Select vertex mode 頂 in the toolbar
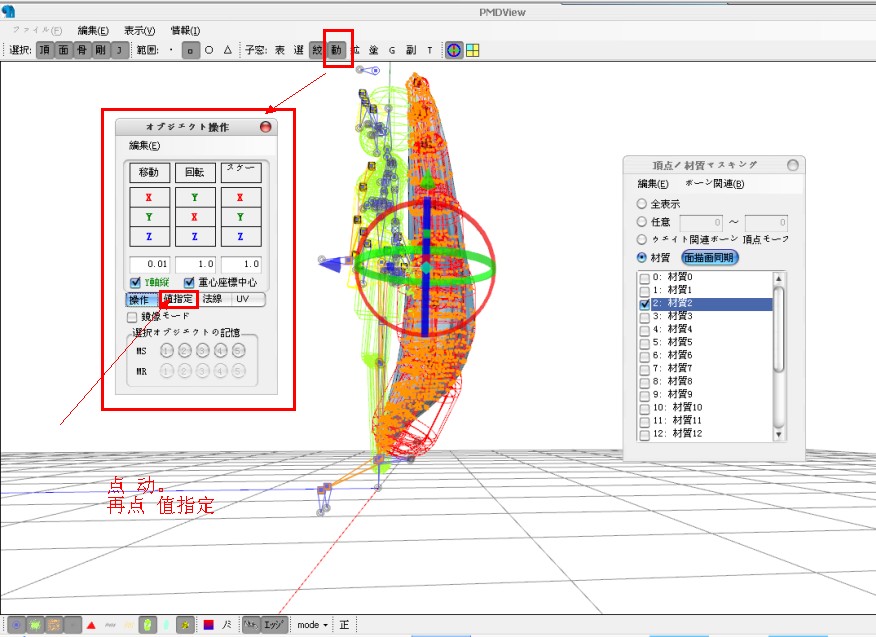876x637 pixels. 45,50
